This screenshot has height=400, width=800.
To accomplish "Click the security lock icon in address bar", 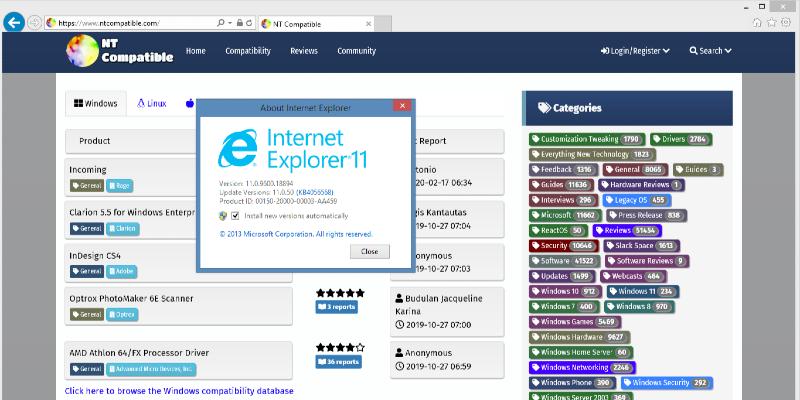I will tap(239, 23).
